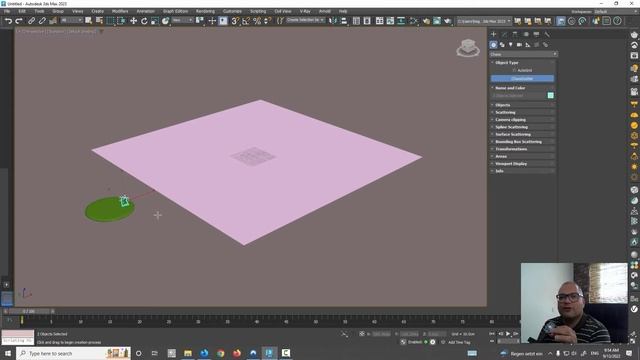Open the Customize menu
This screenshot has height=360, width=640.
click(x=232, y=11)
